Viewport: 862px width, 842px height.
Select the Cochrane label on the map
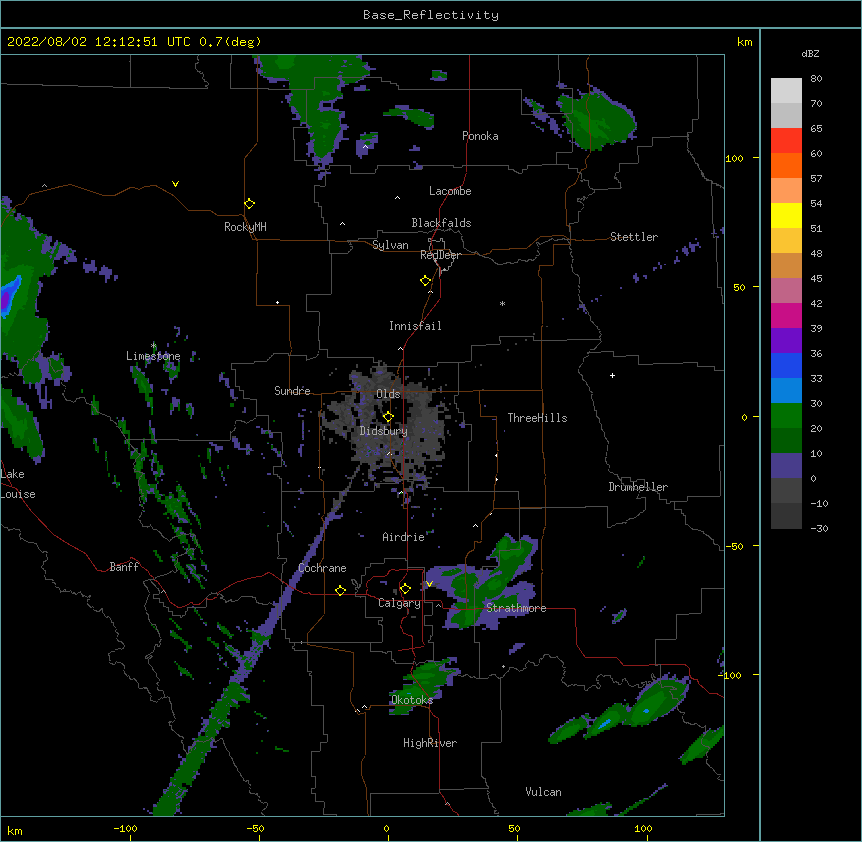(x=322, y=568)
